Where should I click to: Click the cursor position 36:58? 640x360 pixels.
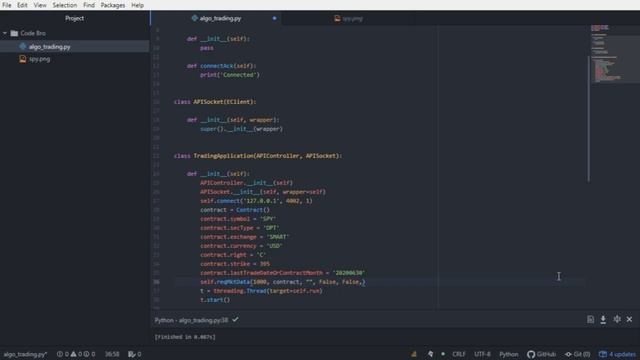click(112, 354)
